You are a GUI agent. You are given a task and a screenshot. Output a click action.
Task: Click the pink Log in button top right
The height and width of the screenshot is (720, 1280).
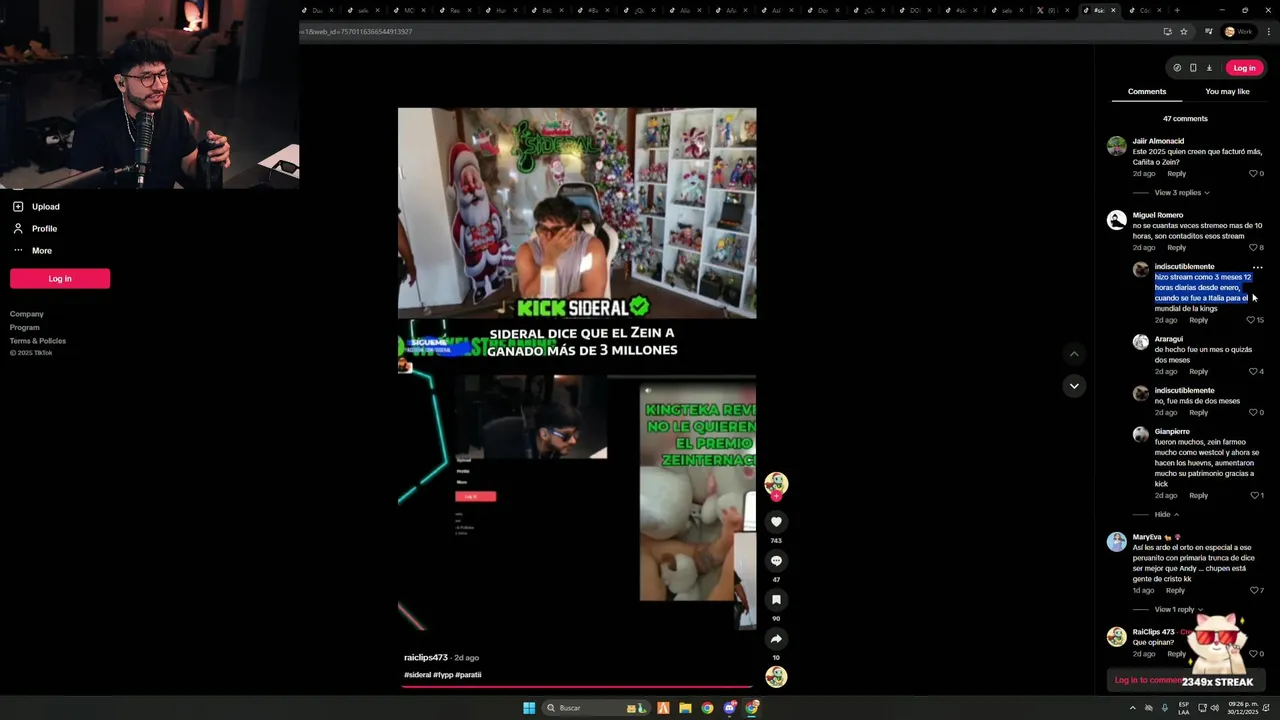(x=1244, y=68)
